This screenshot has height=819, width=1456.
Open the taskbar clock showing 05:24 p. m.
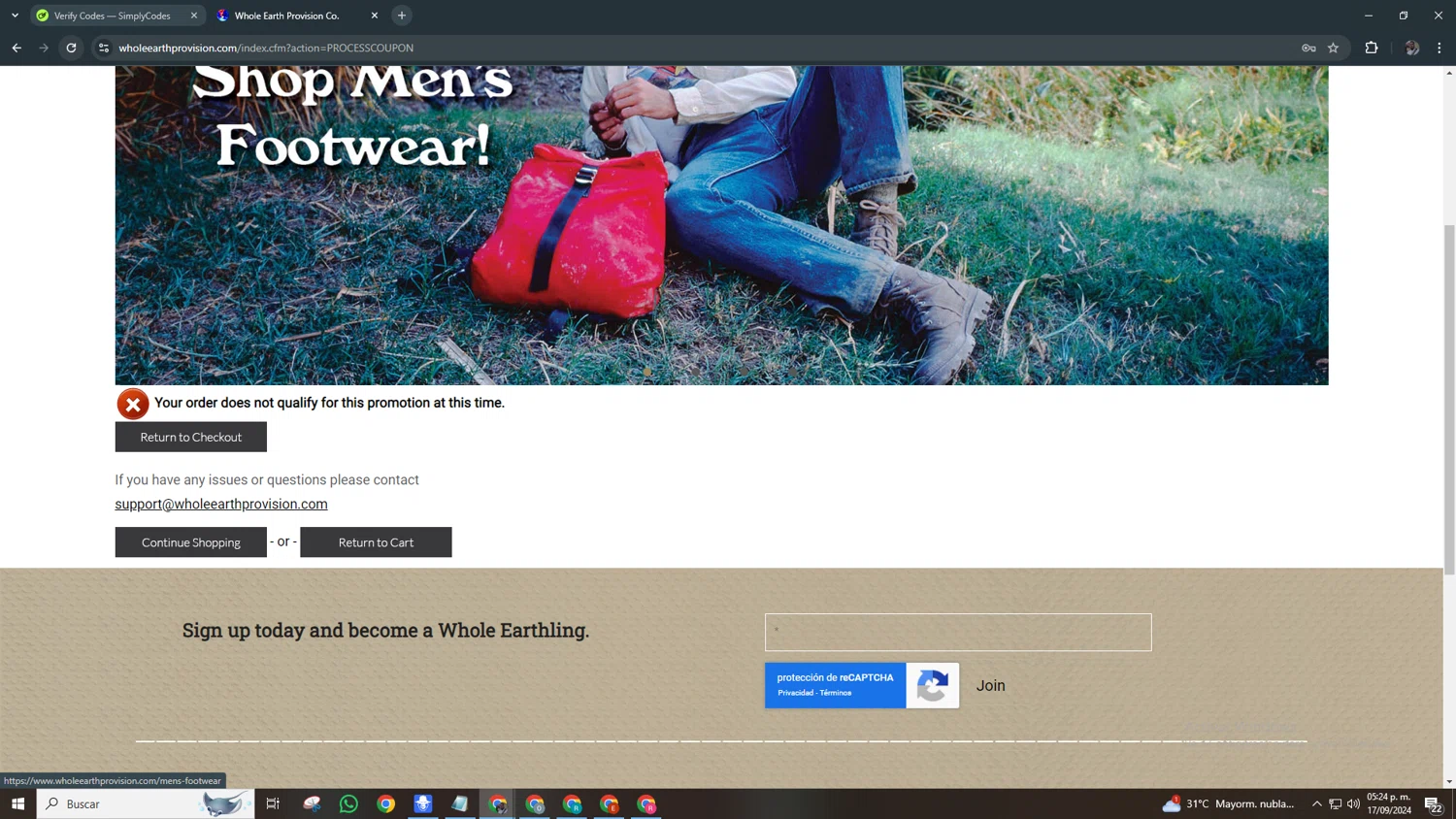click(1389, 803)
